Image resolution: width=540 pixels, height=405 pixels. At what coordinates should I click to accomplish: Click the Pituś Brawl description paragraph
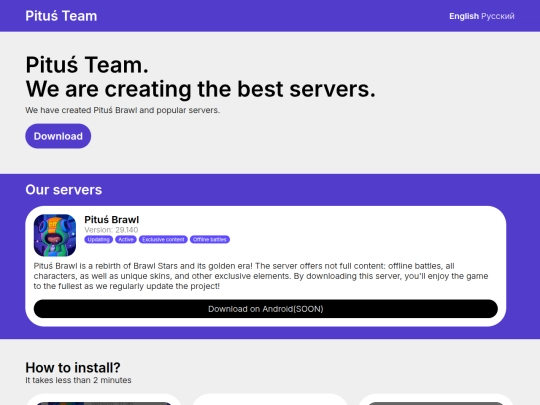click(261, 276)
